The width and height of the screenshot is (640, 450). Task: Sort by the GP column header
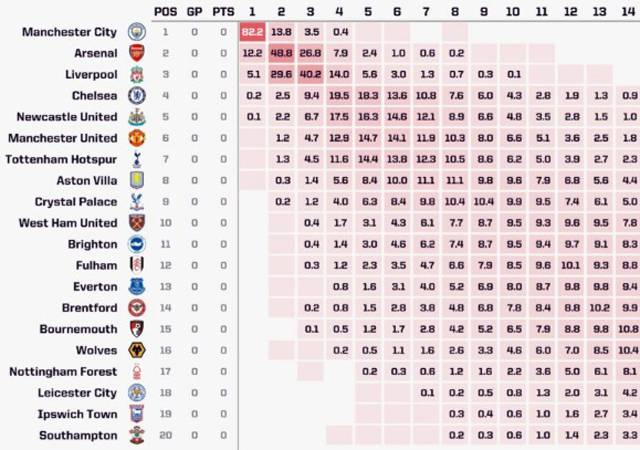[x=193, y=11]
